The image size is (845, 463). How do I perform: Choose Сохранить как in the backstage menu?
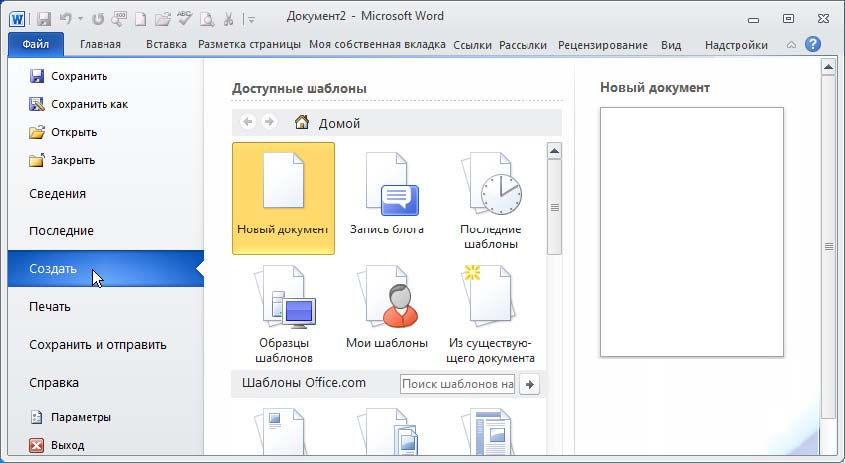coord(78,104)
